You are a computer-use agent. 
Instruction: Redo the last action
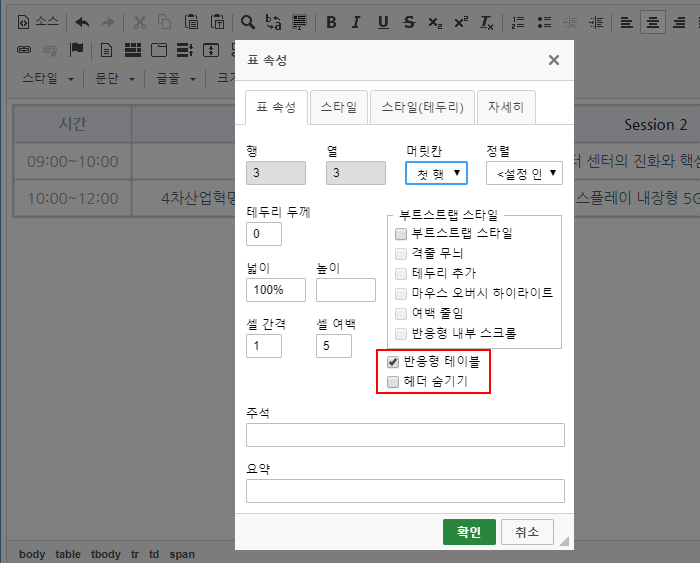pyautogui.click(x=108, y=22)
